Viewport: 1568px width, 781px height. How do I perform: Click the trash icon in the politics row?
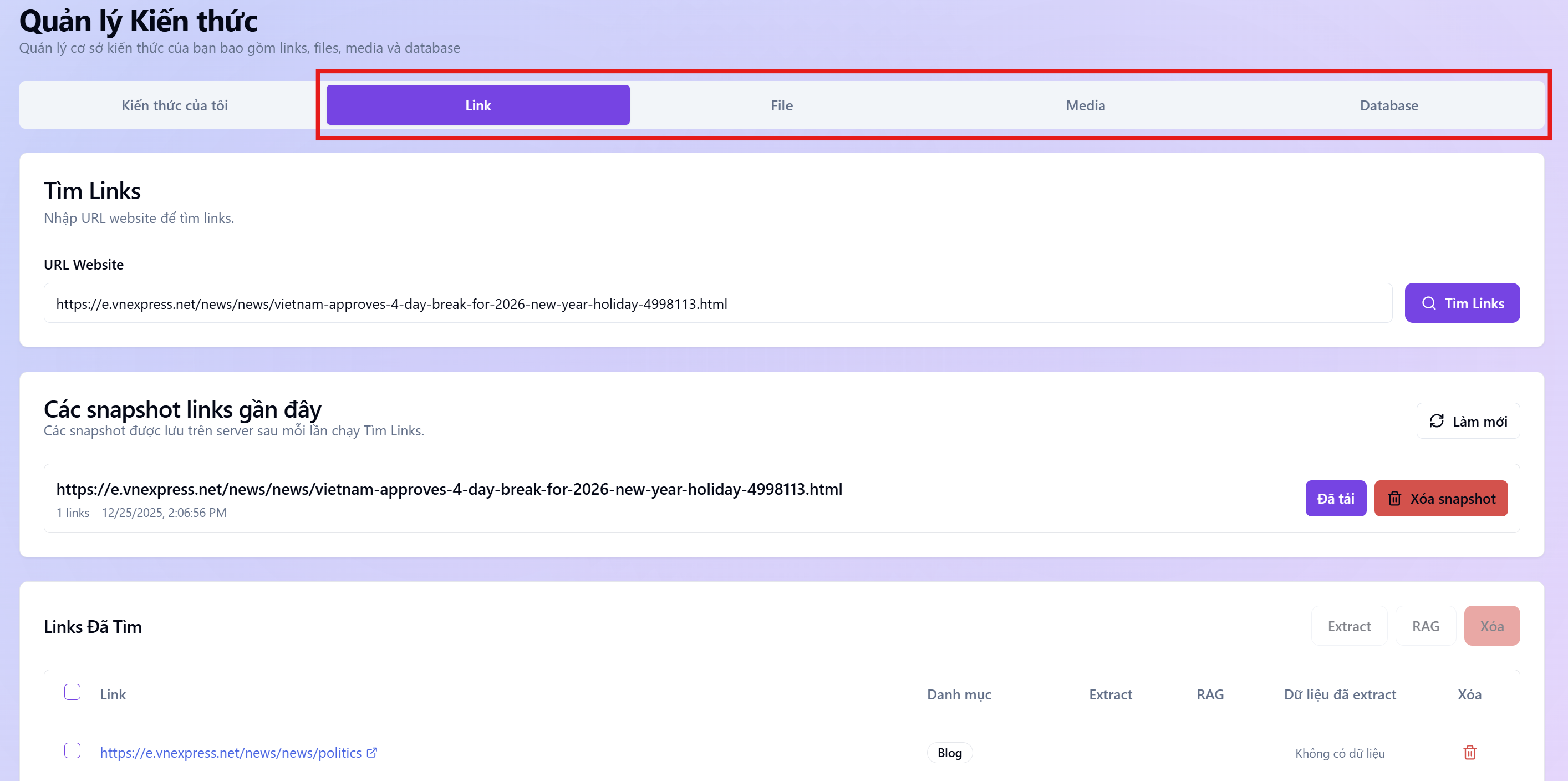(x=1469, y=752)
